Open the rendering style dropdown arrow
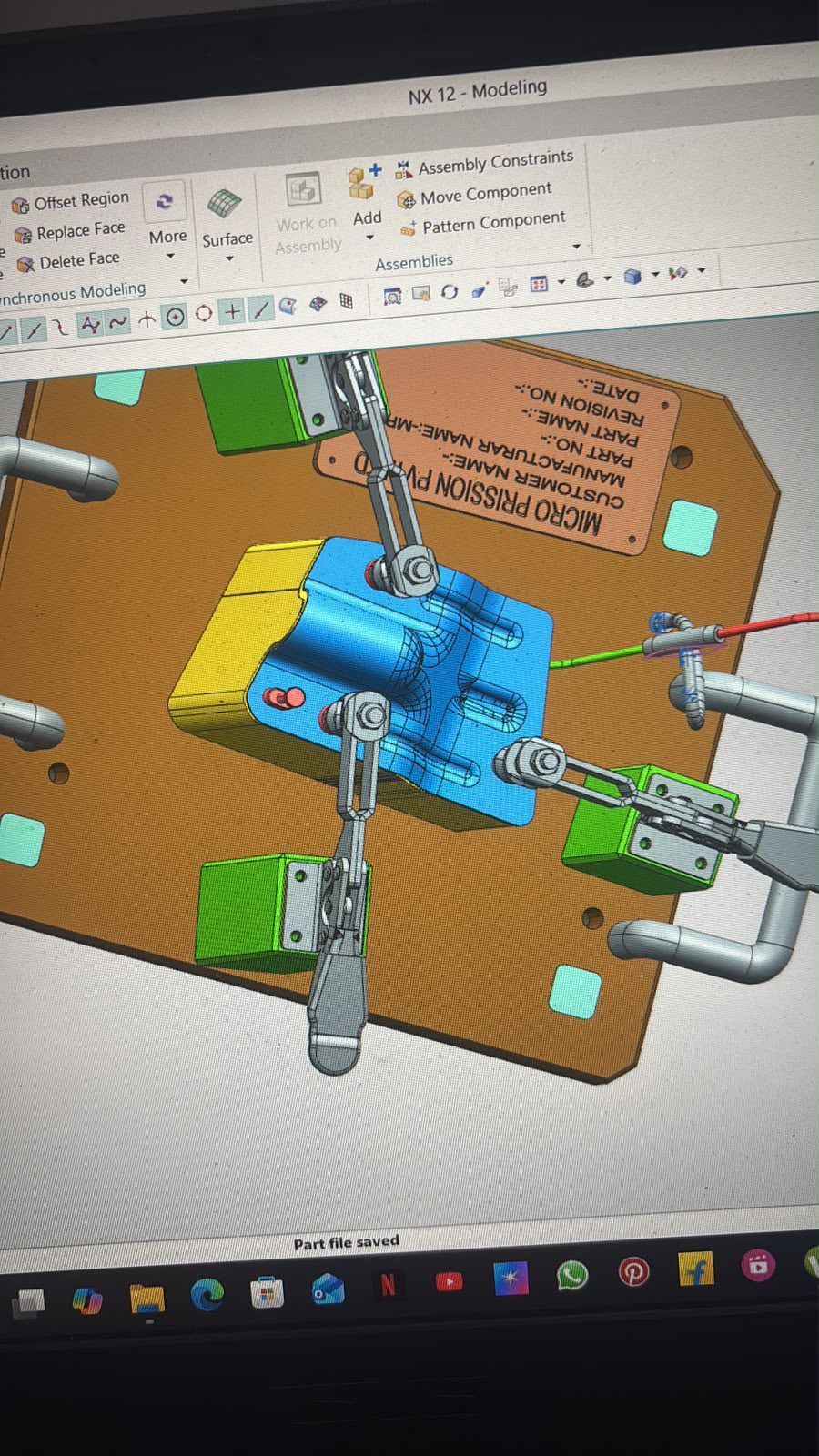 [x=655, y=274]
